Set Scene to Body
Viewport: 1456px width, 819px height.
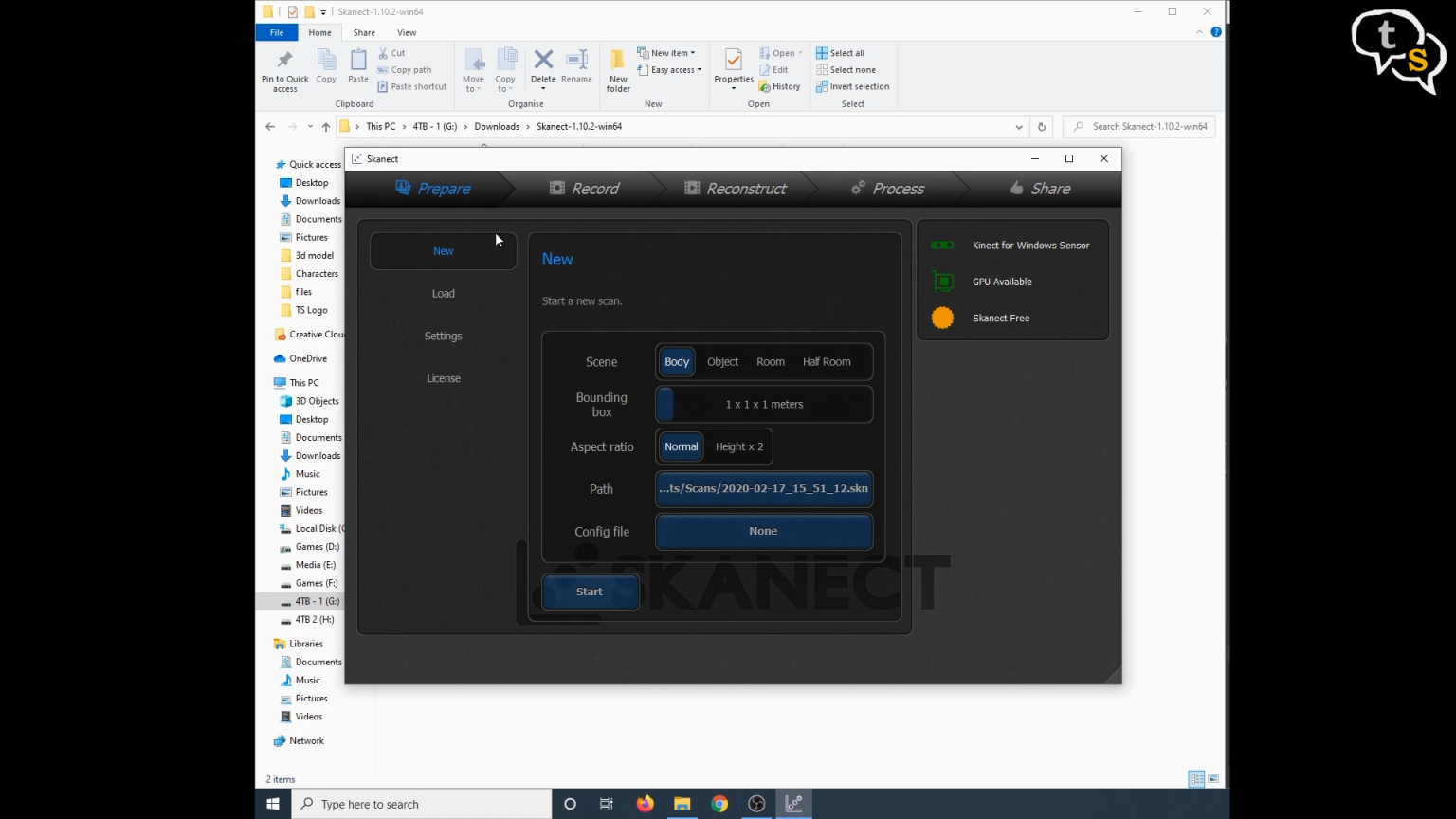click(677, 362)
